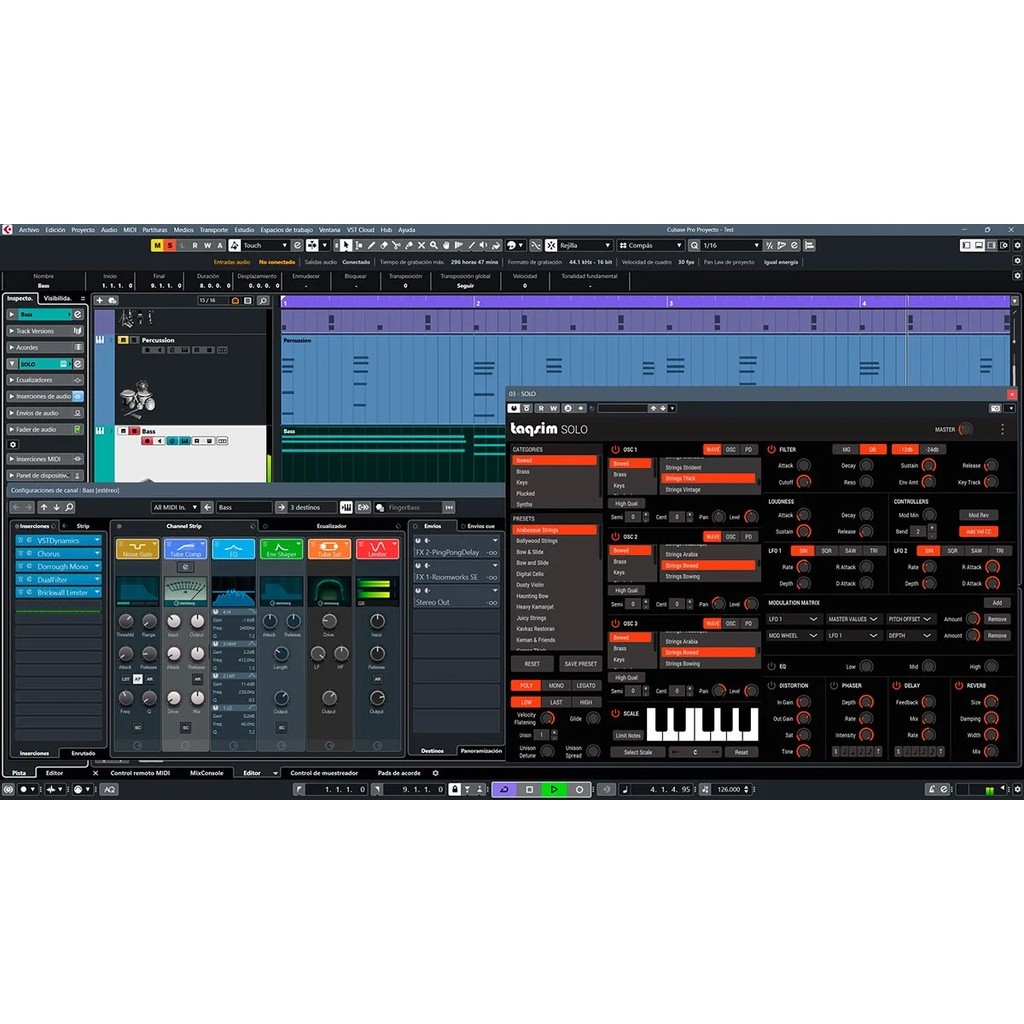Viewport: 1024px width, 1024px height.
Task: Open the Noise Gate insert in the channel strip
Action: coord(137,548)
